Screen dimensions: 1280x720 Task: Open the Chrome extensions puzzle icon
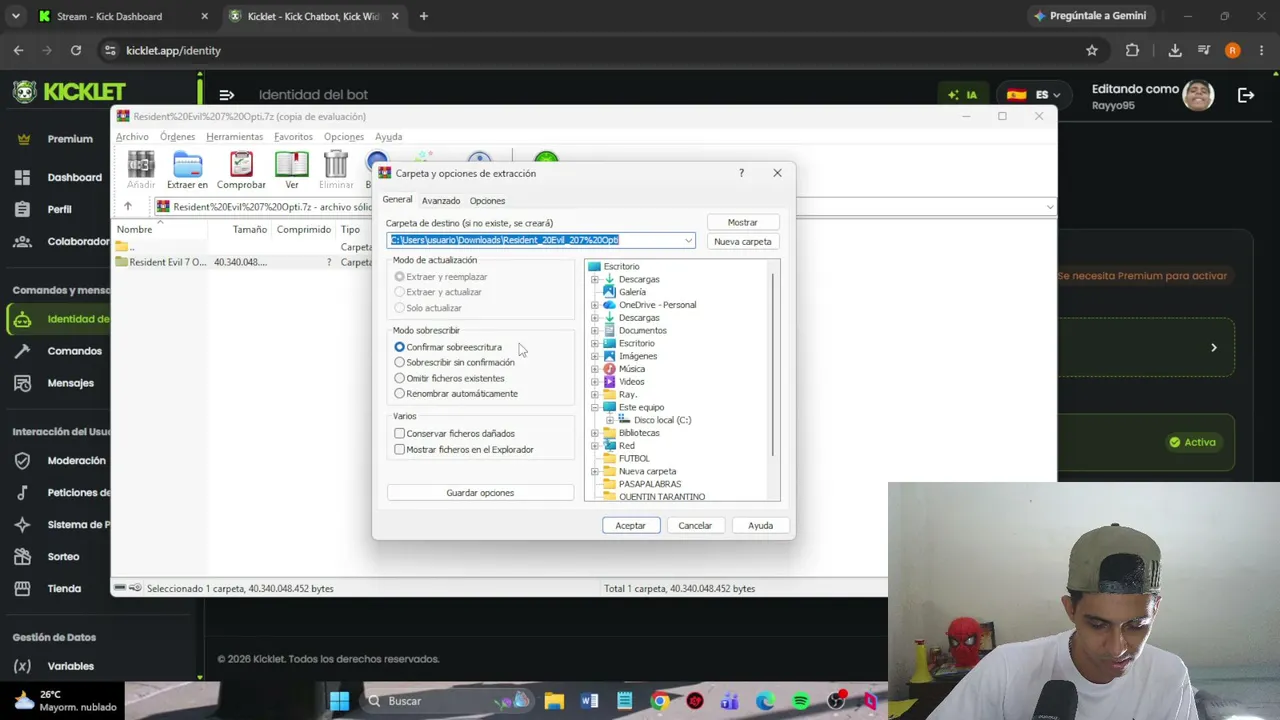(x=1132, y=50)
